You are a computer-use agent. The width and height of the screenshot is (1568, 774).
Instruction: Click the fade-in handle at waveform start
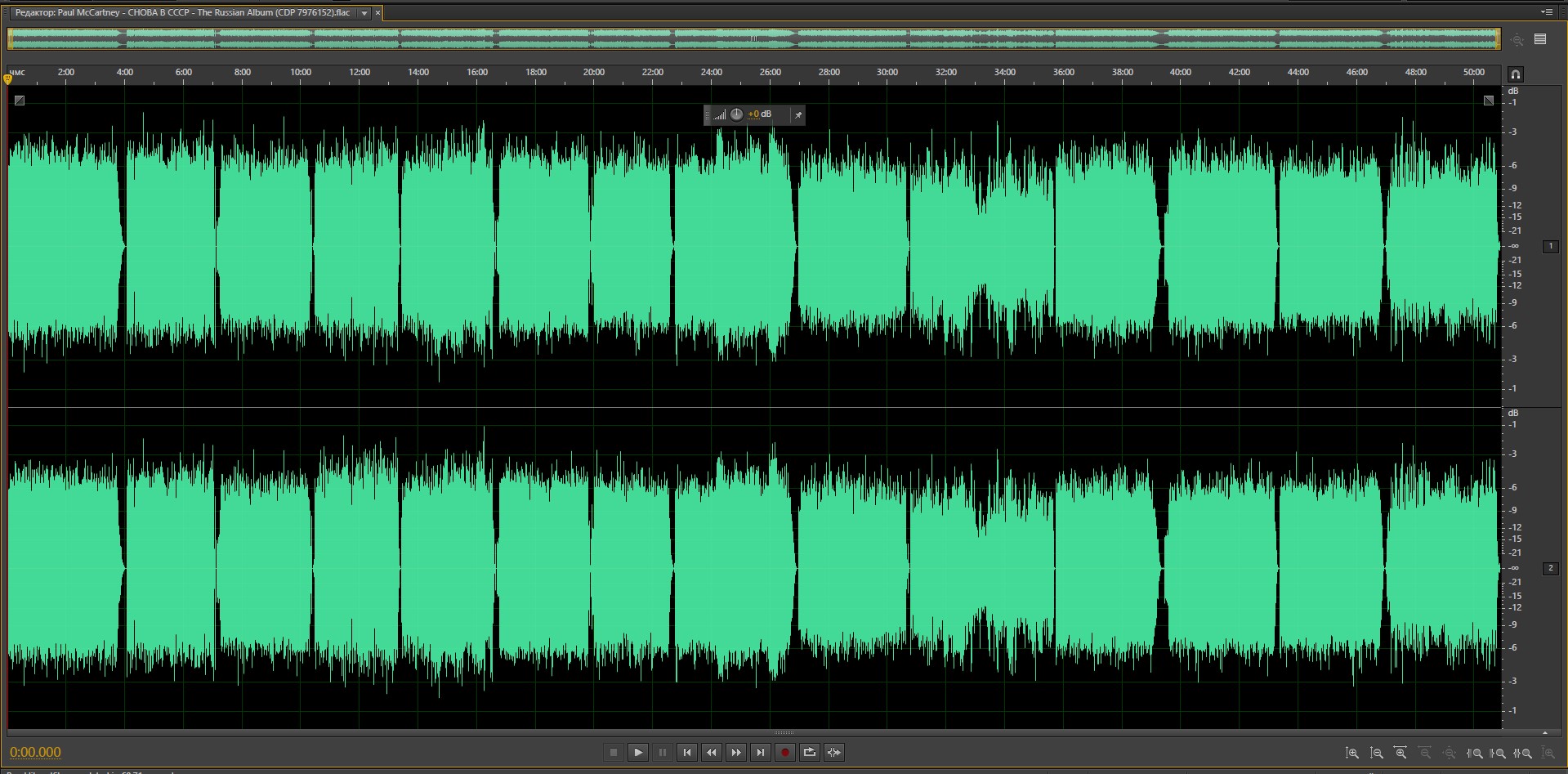20,101
